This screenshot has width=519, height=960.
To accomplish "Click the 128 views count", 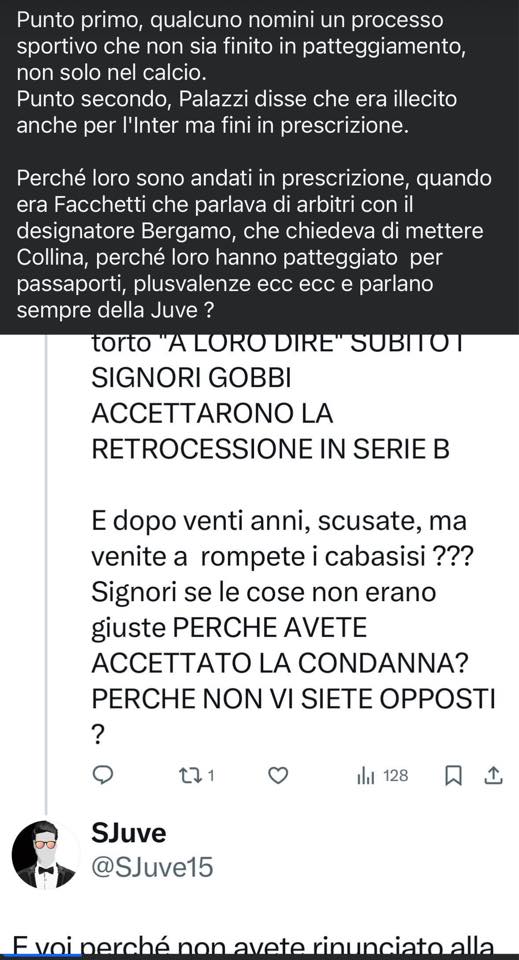I will pyautogui.click(x=395, y=776).
